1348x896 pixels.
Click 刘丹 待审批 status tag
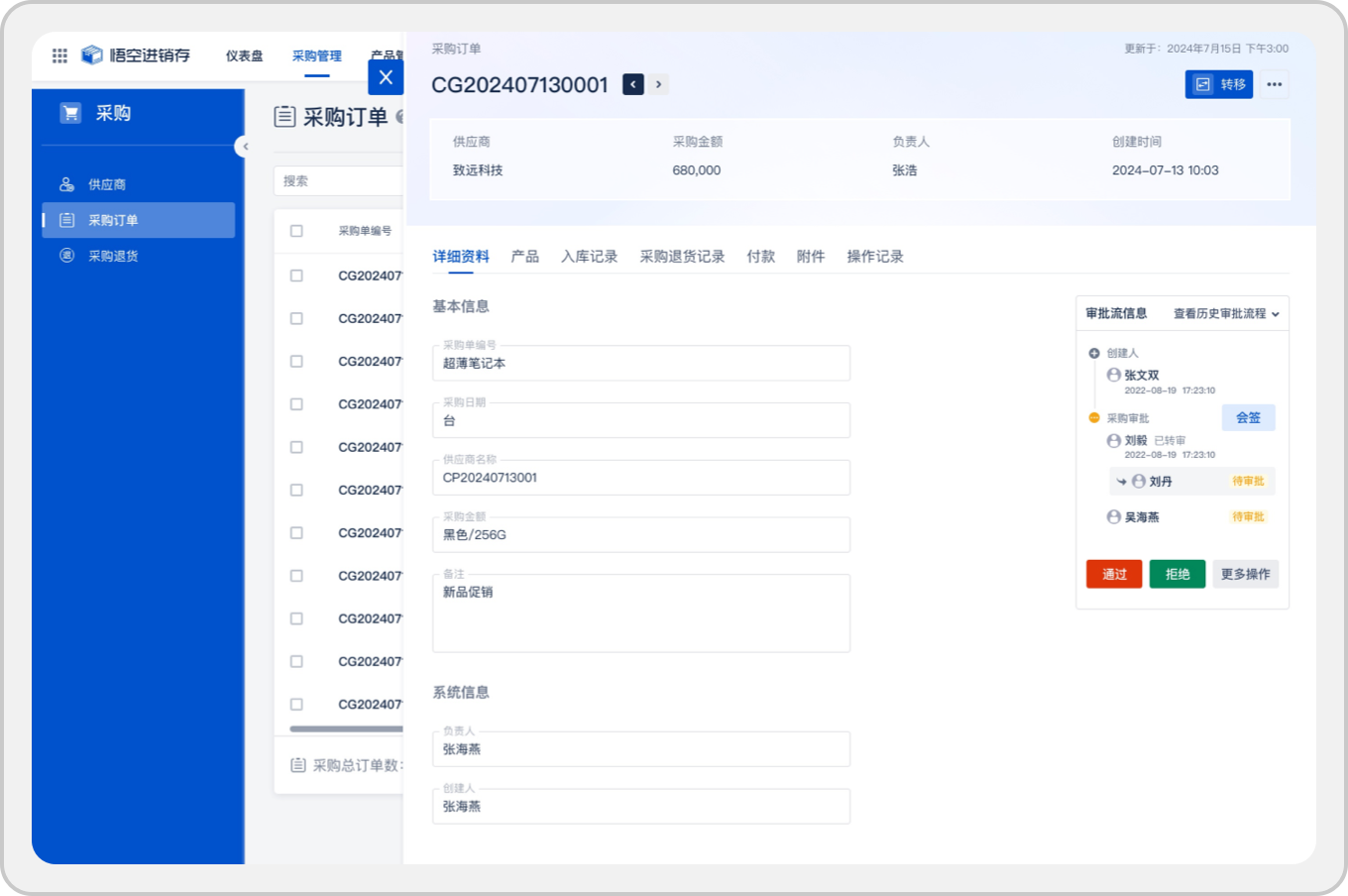tap(1248, 481)
